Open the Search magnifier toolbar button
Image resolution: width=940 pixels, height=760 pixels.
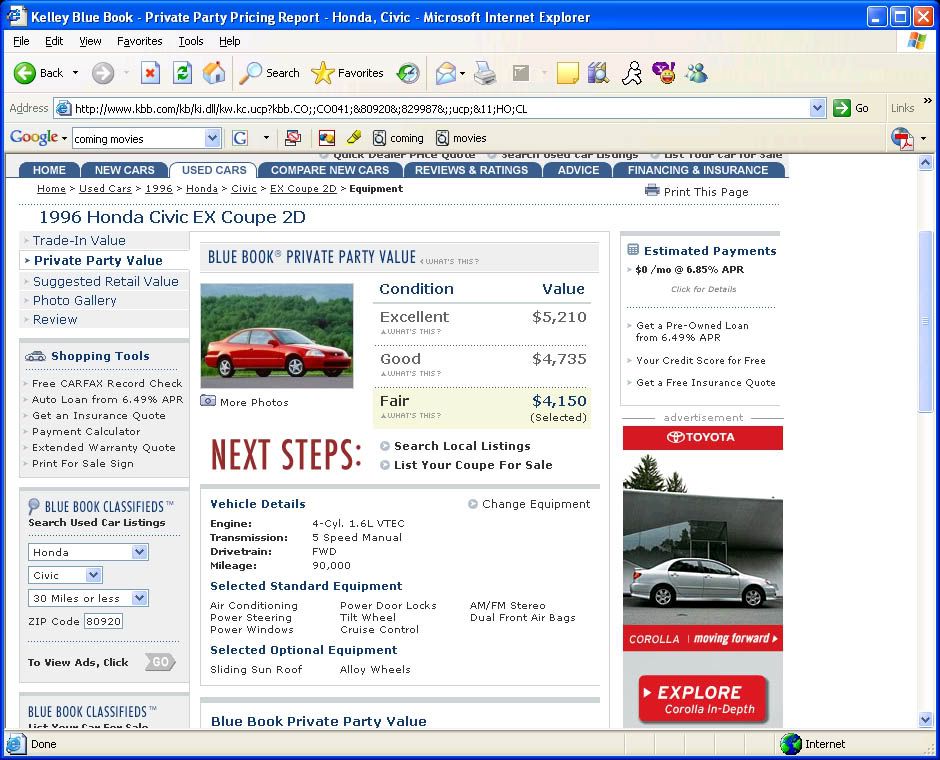tap(269, 73)
